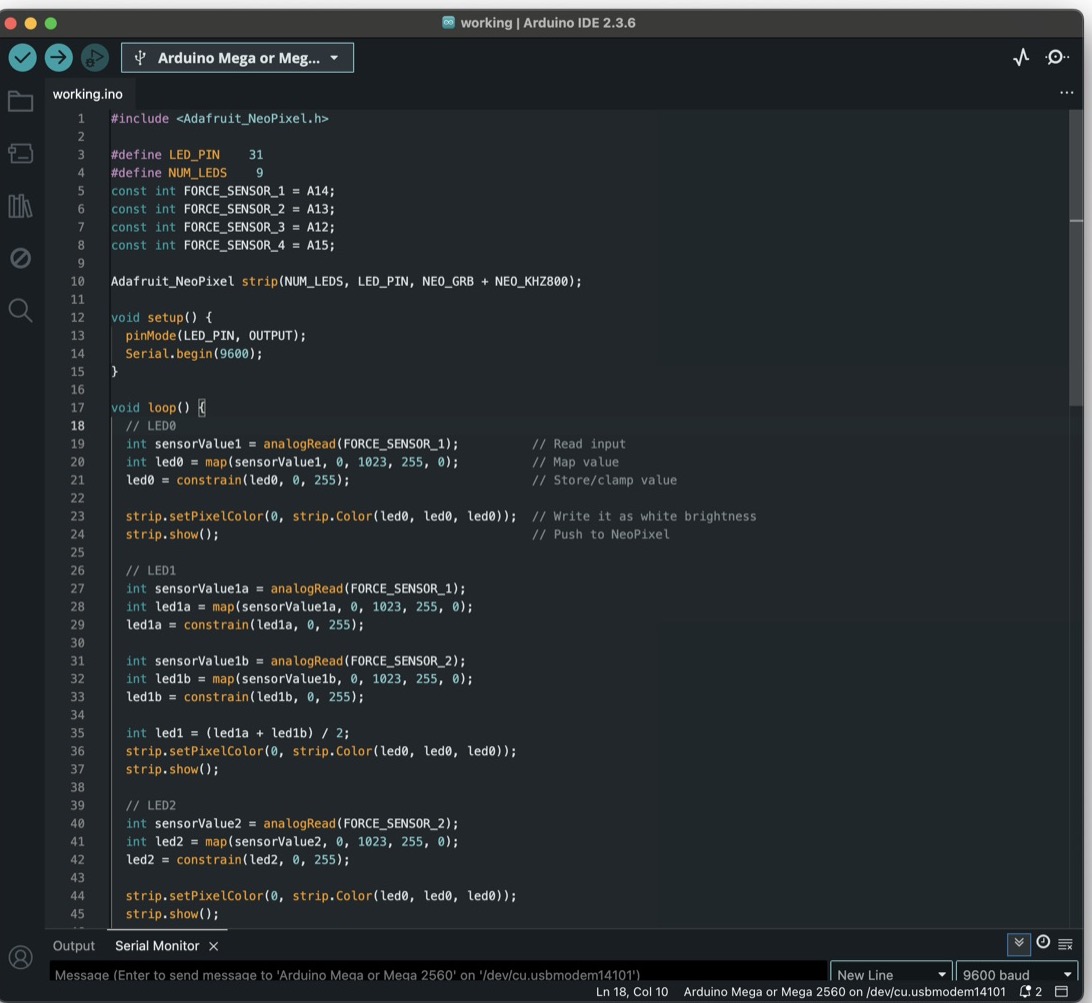1092x1003 pixels.
Task: Start debugging with the Debug button
Action: [x=95, y=58]
